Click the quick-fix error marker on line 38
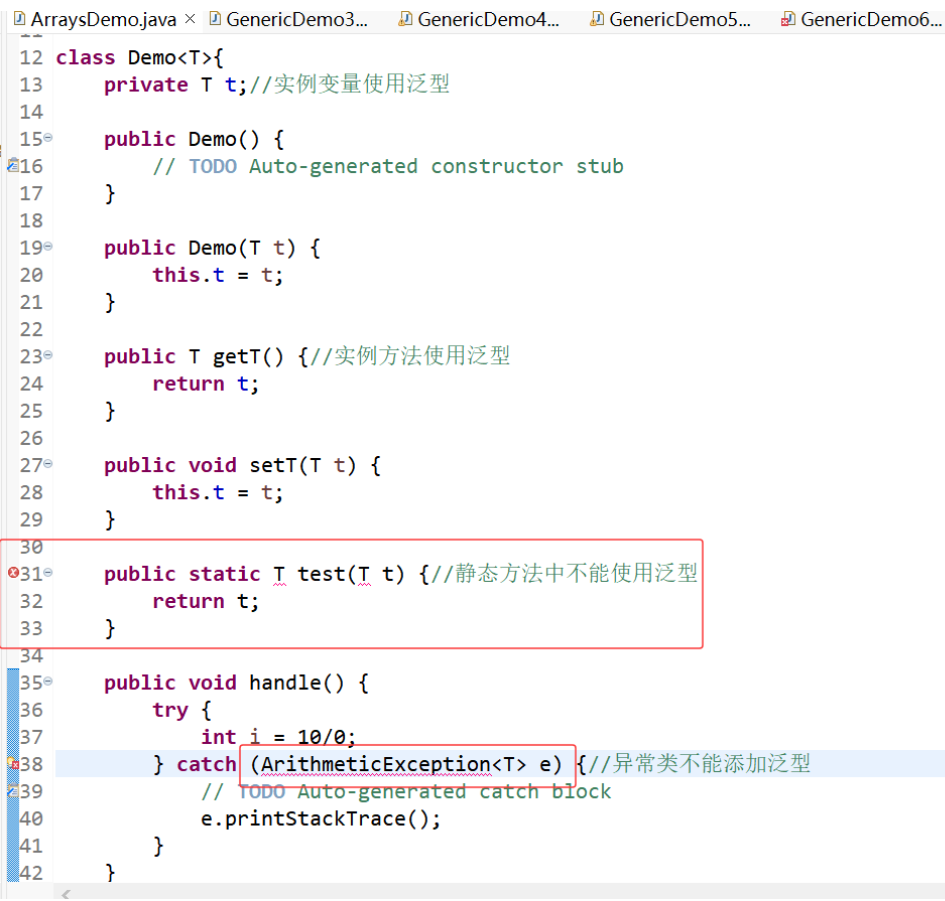This screenshot has height=901, width=945. coord(13,764)
